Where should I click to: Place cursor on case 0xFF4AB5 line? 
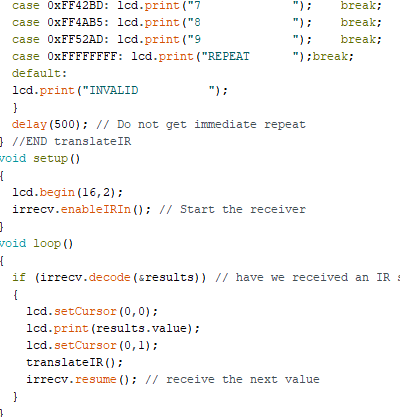[x=197, y=23]
